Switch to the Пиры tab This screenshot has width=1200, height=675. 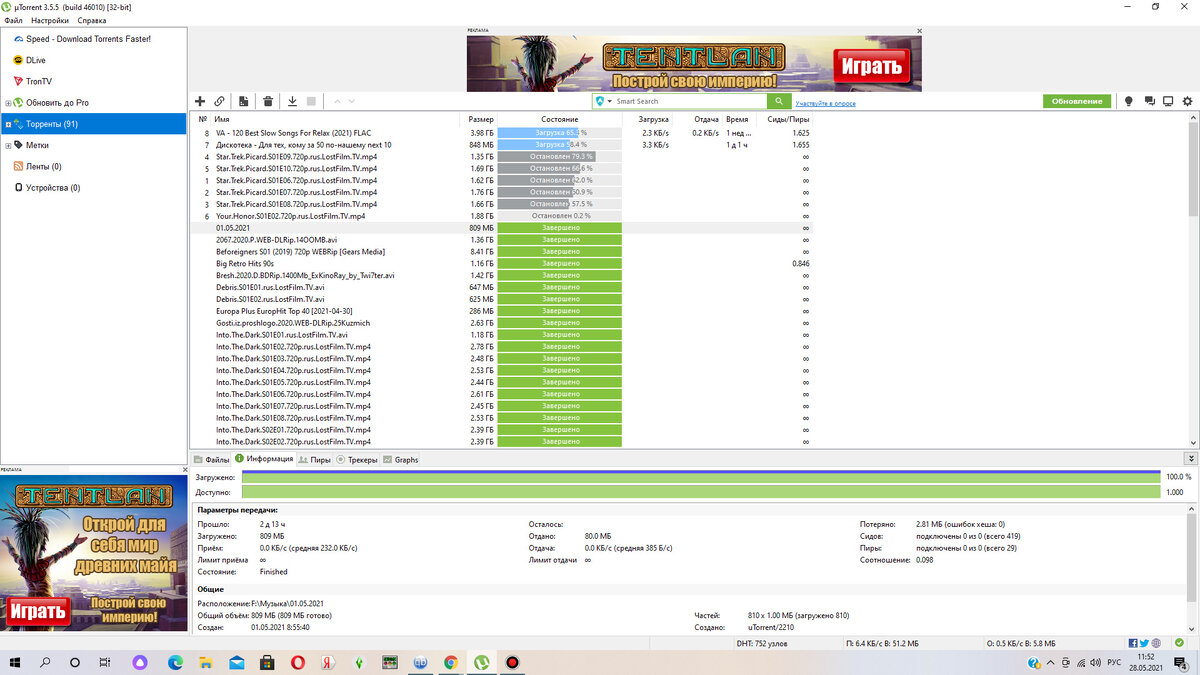(x=315, y=460)
